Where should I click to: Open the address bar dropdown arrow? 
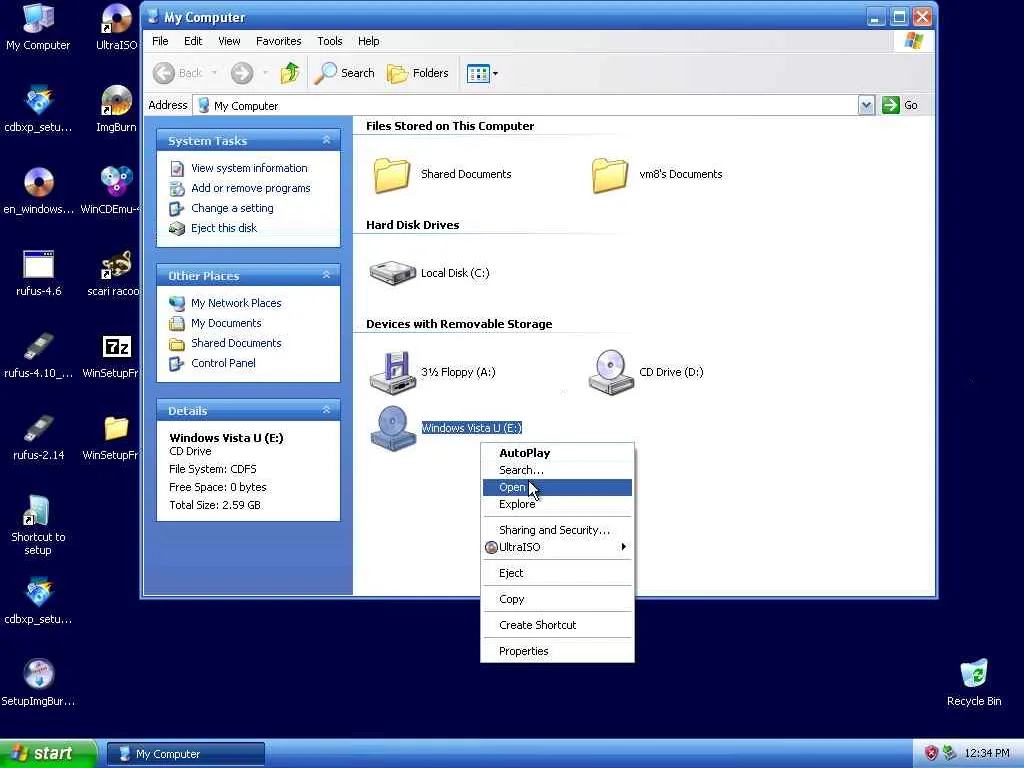pos(866,105)
